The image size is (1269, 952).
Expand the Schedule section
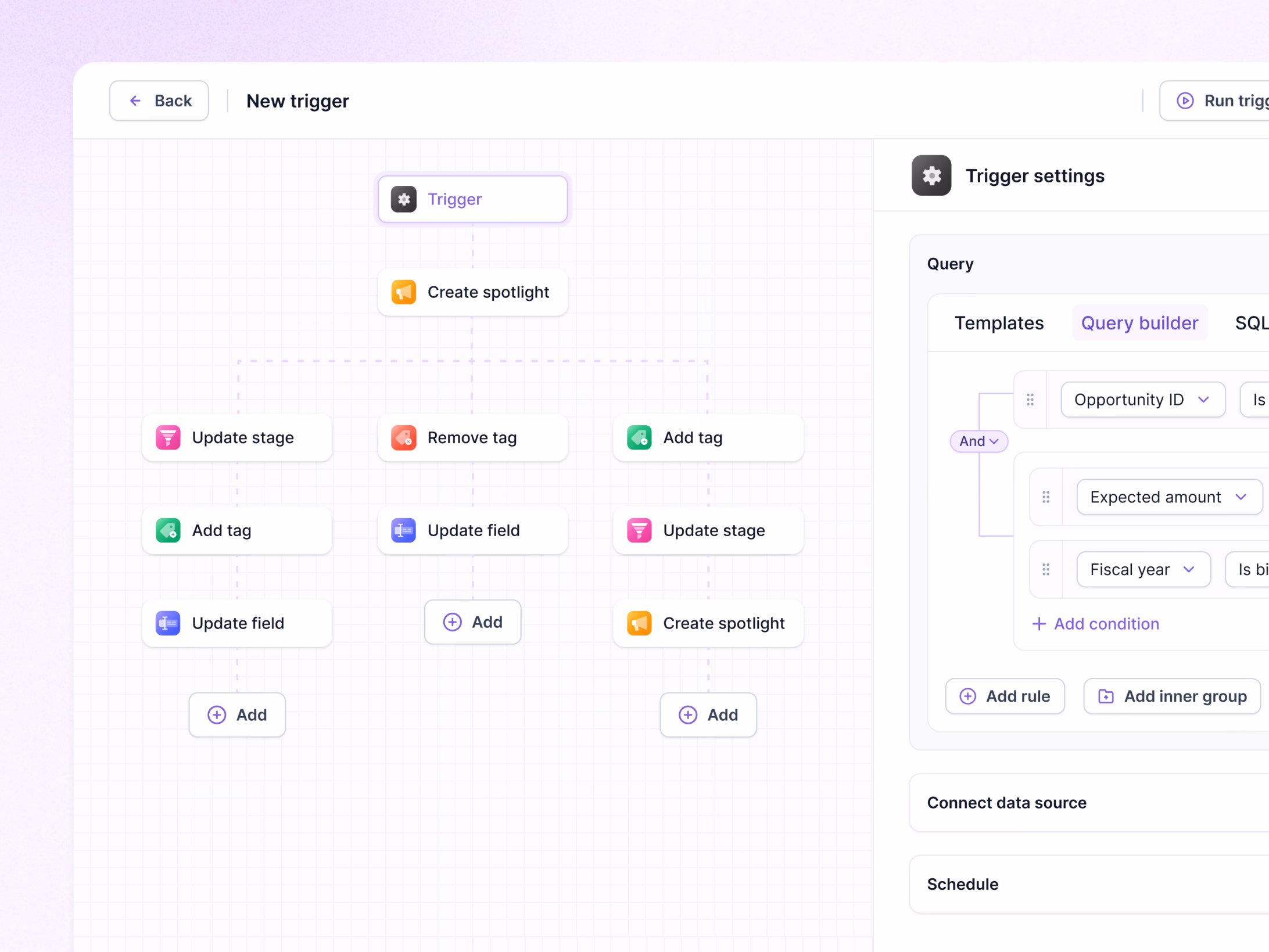tap(1089, 885)
